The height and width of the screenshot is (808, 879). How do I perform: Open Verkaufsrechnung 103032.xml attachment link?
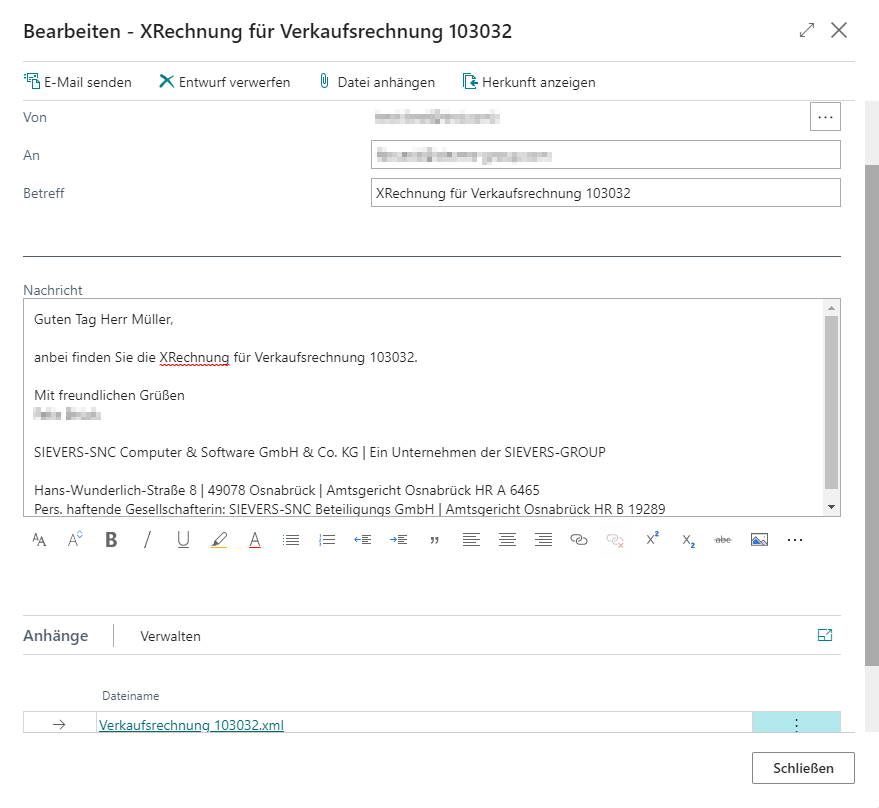[x=191, y=726]
